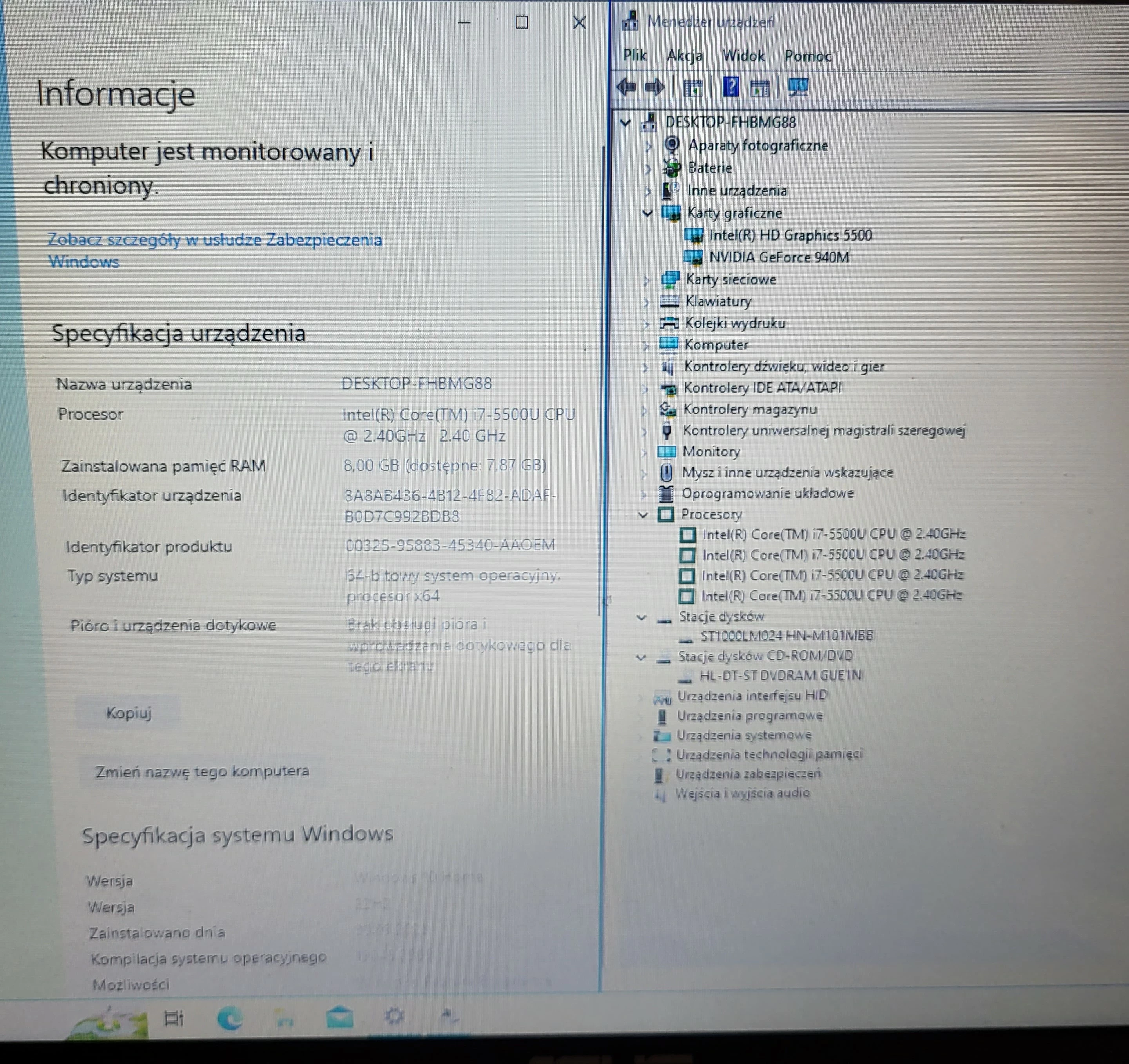Click the Mysz i inne urządzenia mouse icon
This screenshot has width=1129, height=1064.
click(666, 472)
